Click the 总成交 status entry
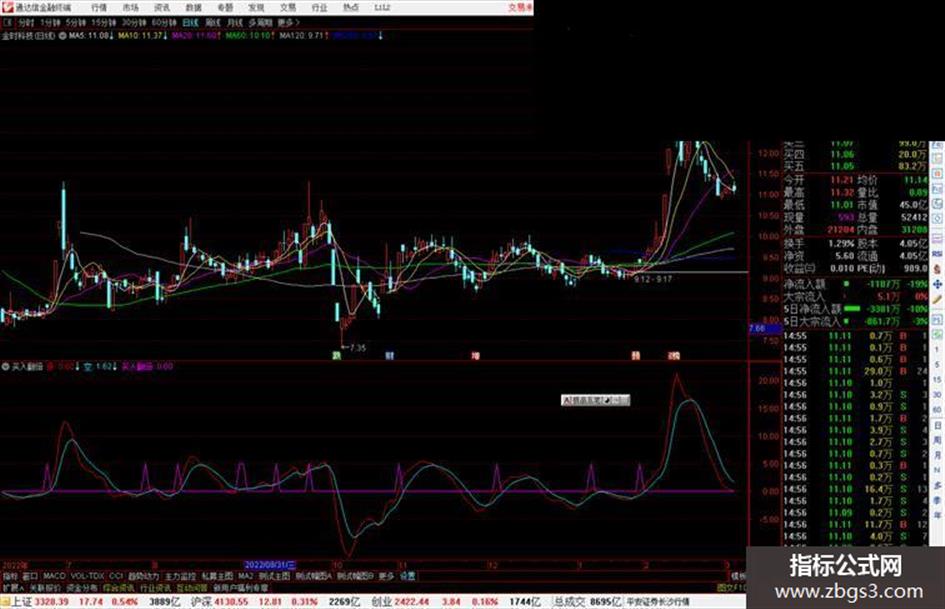 click(x=588, y=602)
